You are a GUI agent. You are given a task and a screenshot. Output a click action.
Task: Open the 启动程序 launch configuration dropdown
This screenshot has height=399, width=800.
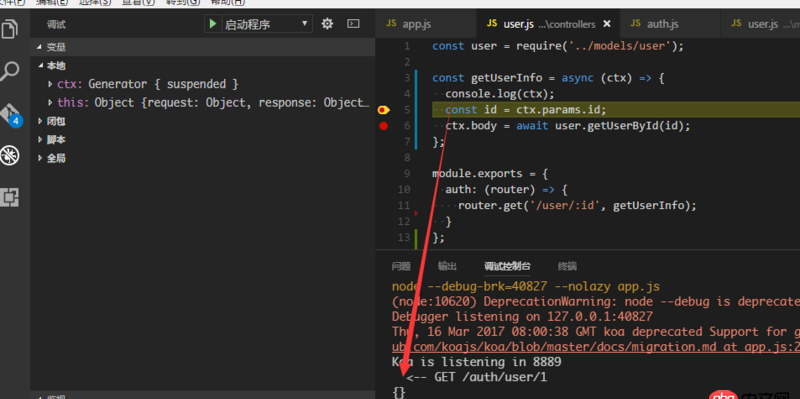point(267,24)
